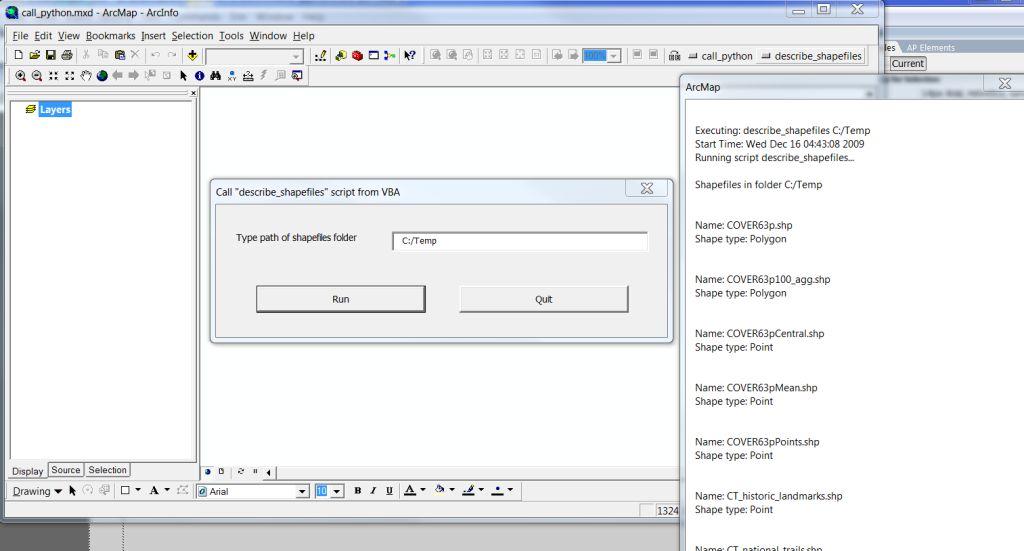Open the Bookmarks menu

110,36
